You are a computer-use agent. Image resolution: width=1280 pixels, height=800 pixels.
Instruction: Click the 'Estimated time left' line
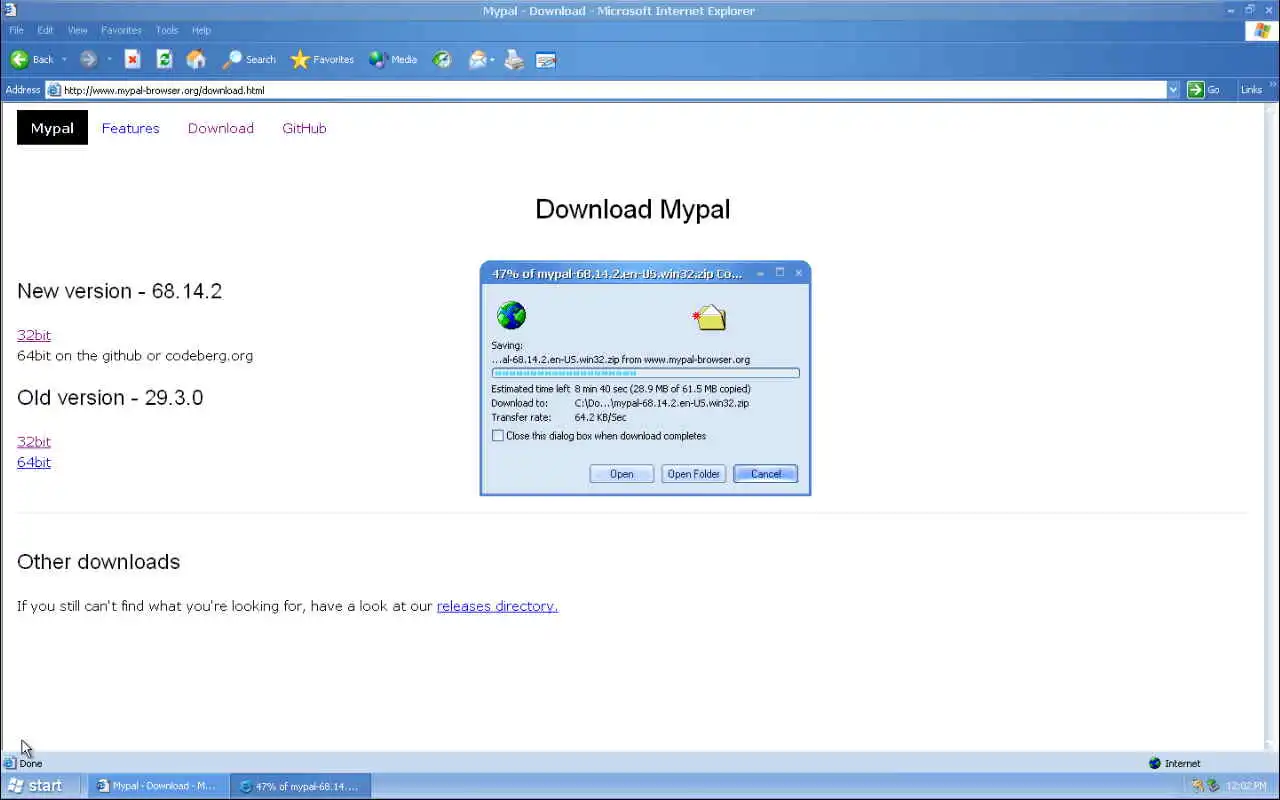(621, 389)
